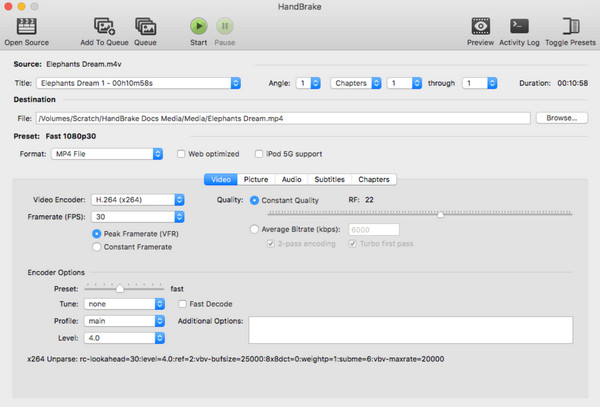The height and width of the screenshot is (407, 600).
Task: Click the source name Elephants Dream.m4v
Action: point(84,64)
